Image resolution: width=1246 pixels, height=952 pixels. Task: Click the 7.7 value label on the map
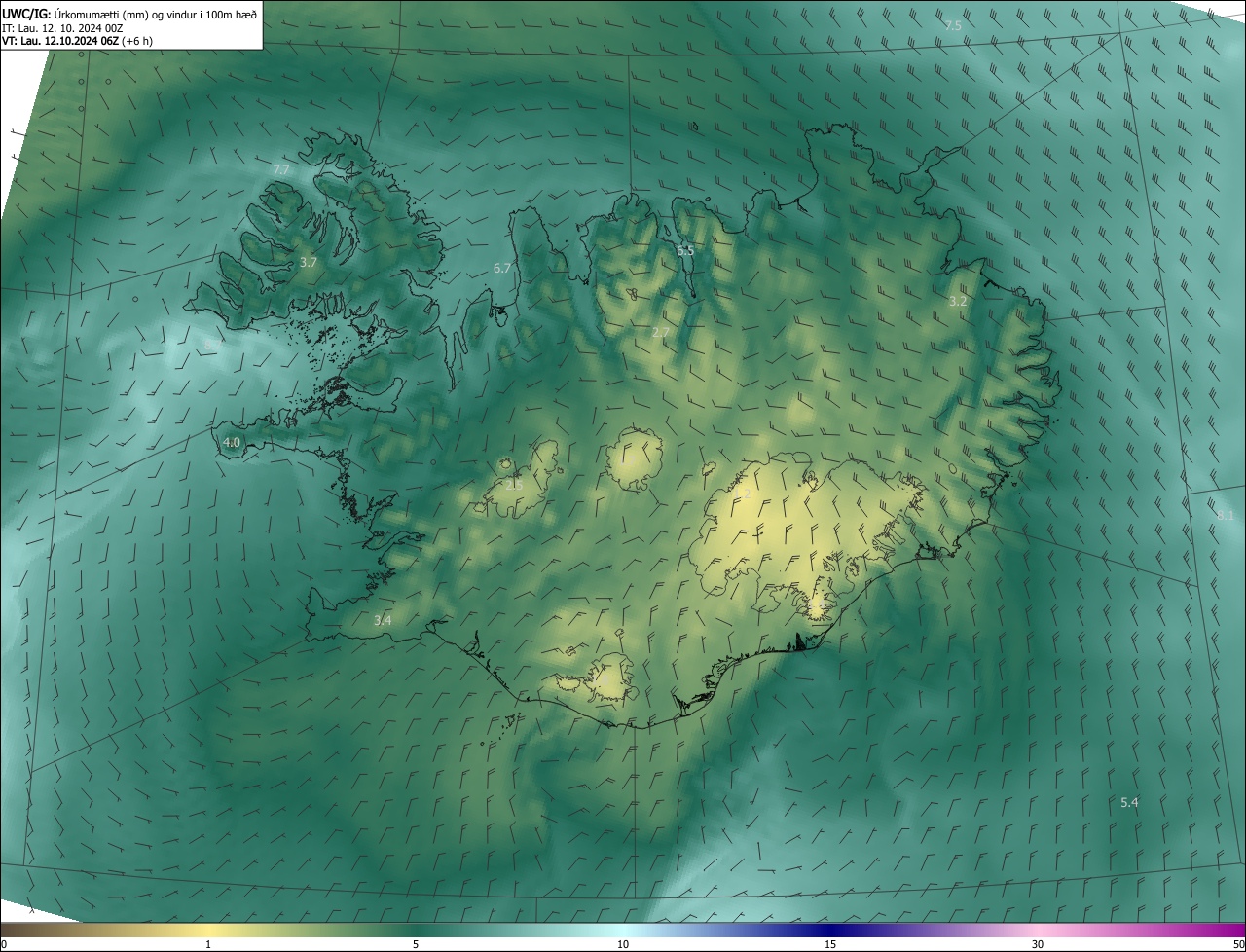click(x=281, y=170)
